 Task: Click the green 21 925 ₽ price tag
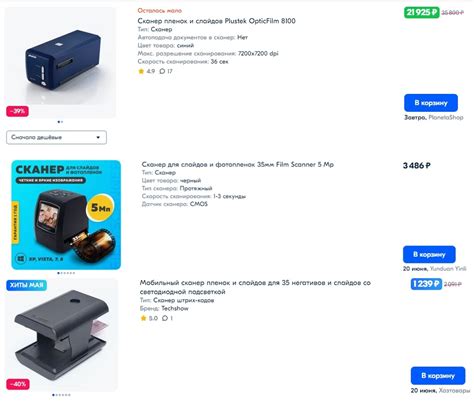(422, 12)
